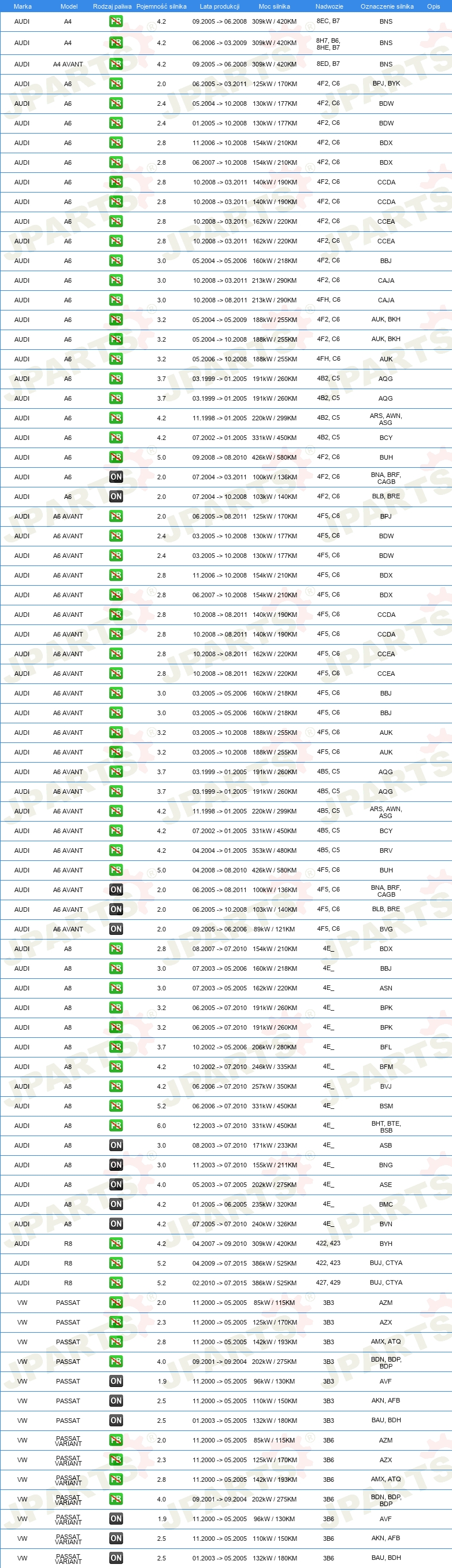Image resolution: width=452 pixels, height=1568 pixels.
Task: Click PB icon in PASSAT 3B3 AZM row
Action: 116,1303
